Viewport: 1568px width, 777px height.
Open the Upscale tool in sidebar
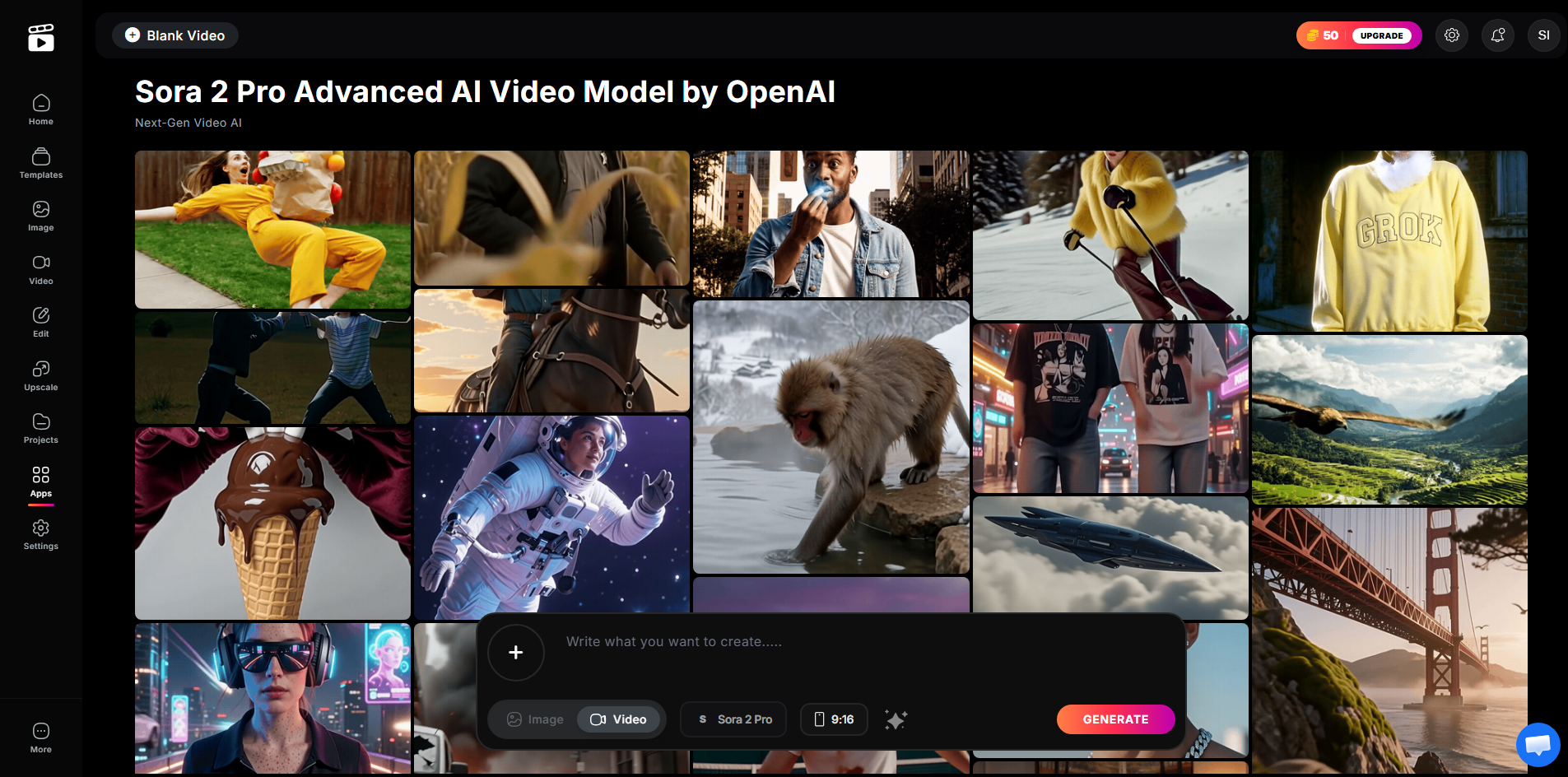pos(41,375)
